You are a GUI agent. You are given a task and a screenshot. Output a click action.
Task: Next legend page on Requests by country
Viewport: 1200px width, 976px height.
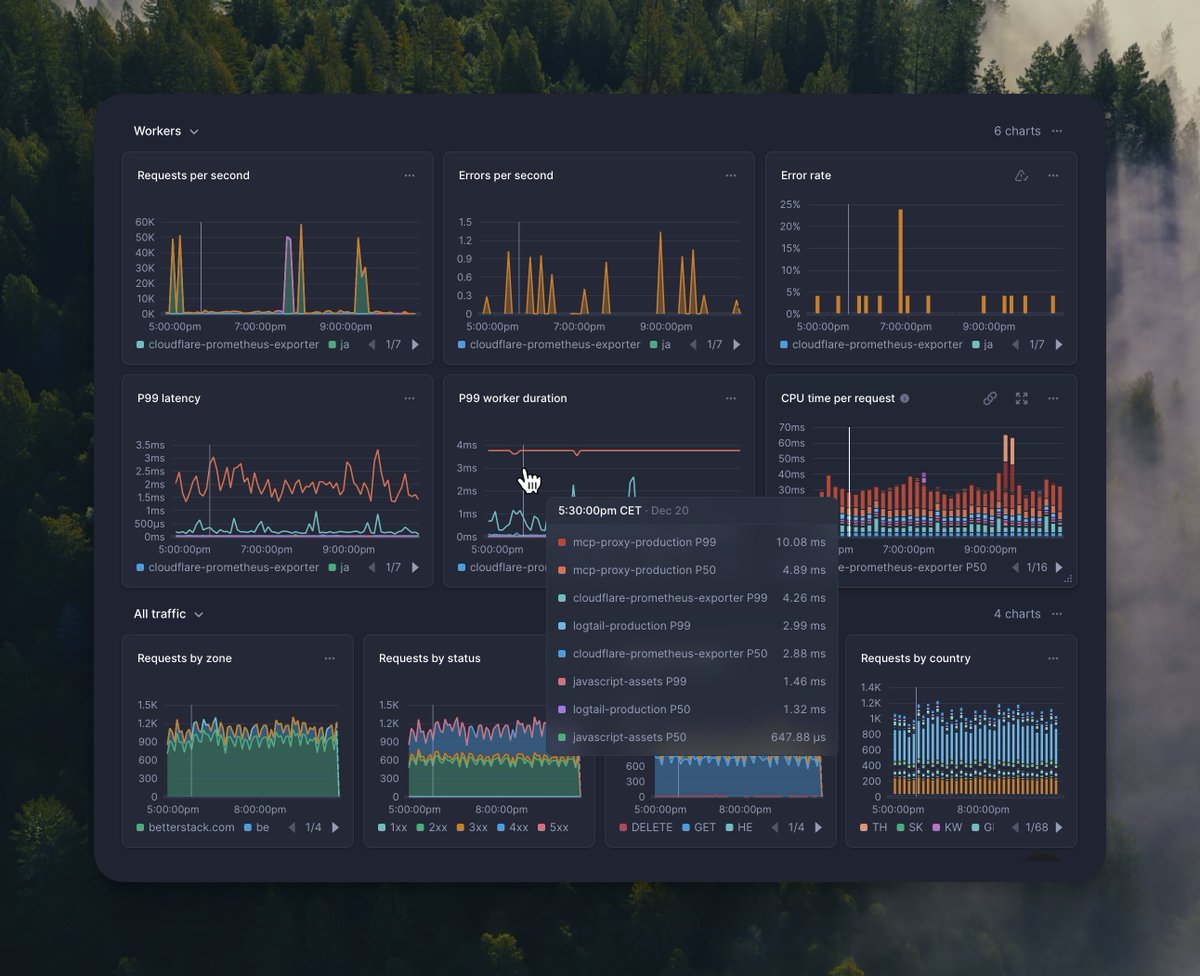(x=1059, y=827)
